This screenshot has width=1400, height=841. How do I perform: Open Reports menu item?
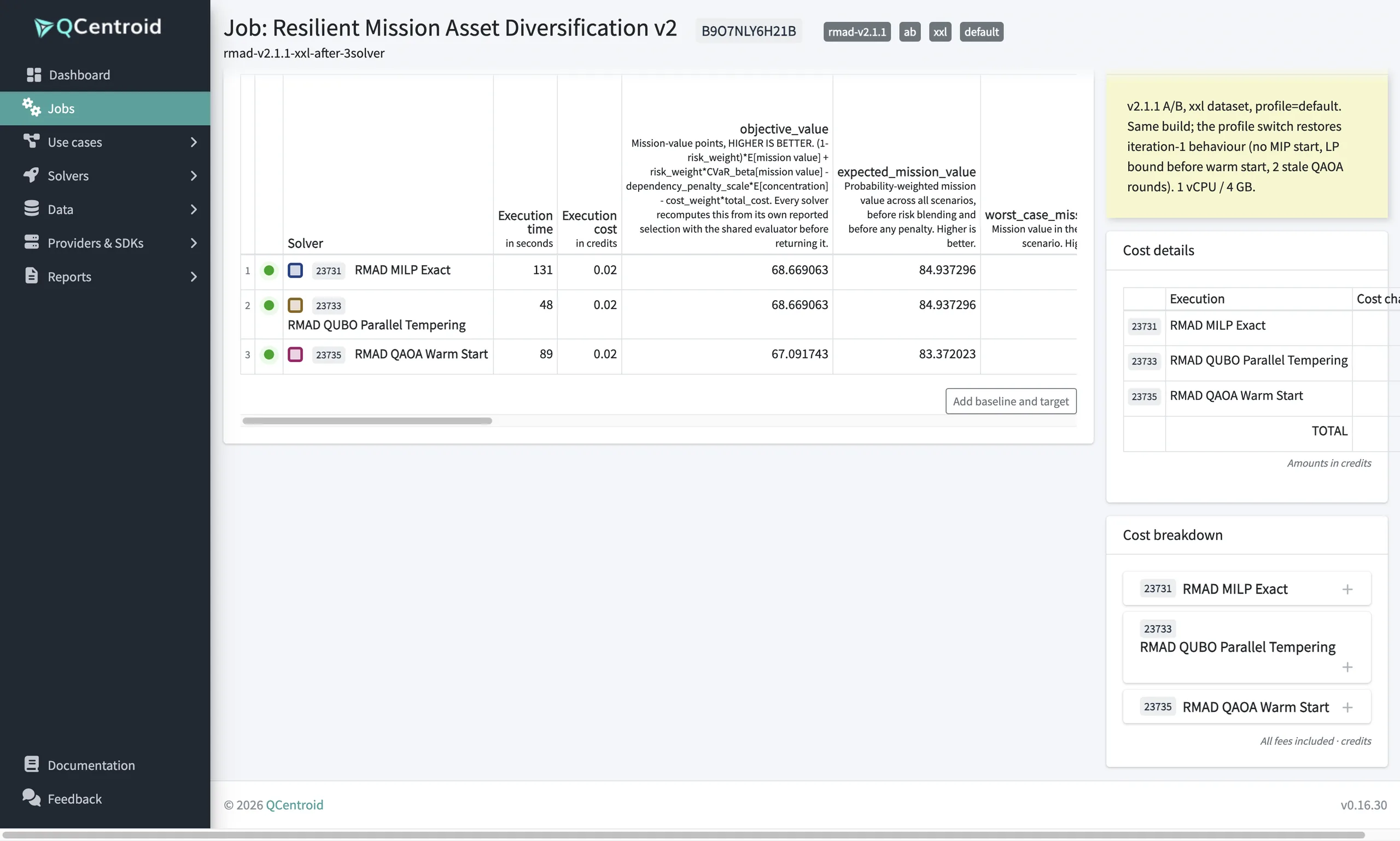105,277
